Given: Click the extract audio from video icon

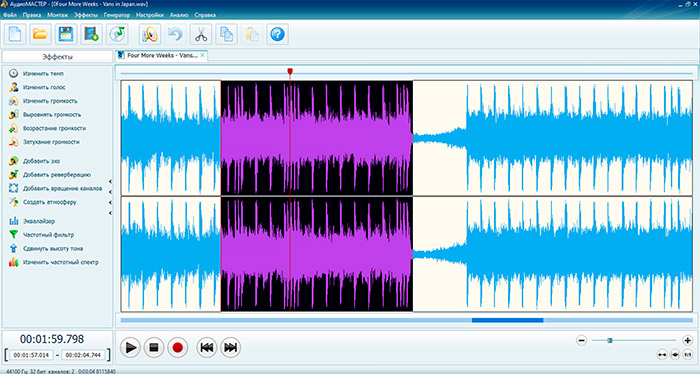Looking at the screenshot, I should pyautogui.click(x=92, y=34).
